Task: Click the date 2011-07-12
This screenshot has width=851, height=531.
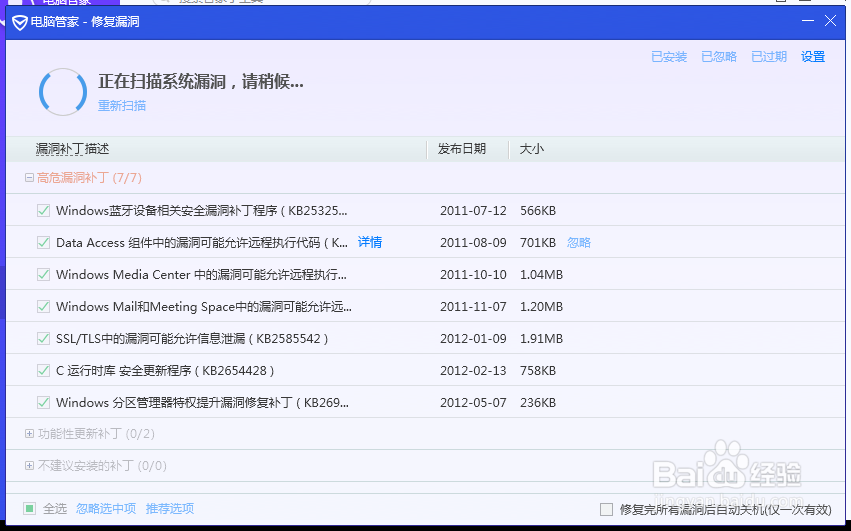Action: point(473,211)
